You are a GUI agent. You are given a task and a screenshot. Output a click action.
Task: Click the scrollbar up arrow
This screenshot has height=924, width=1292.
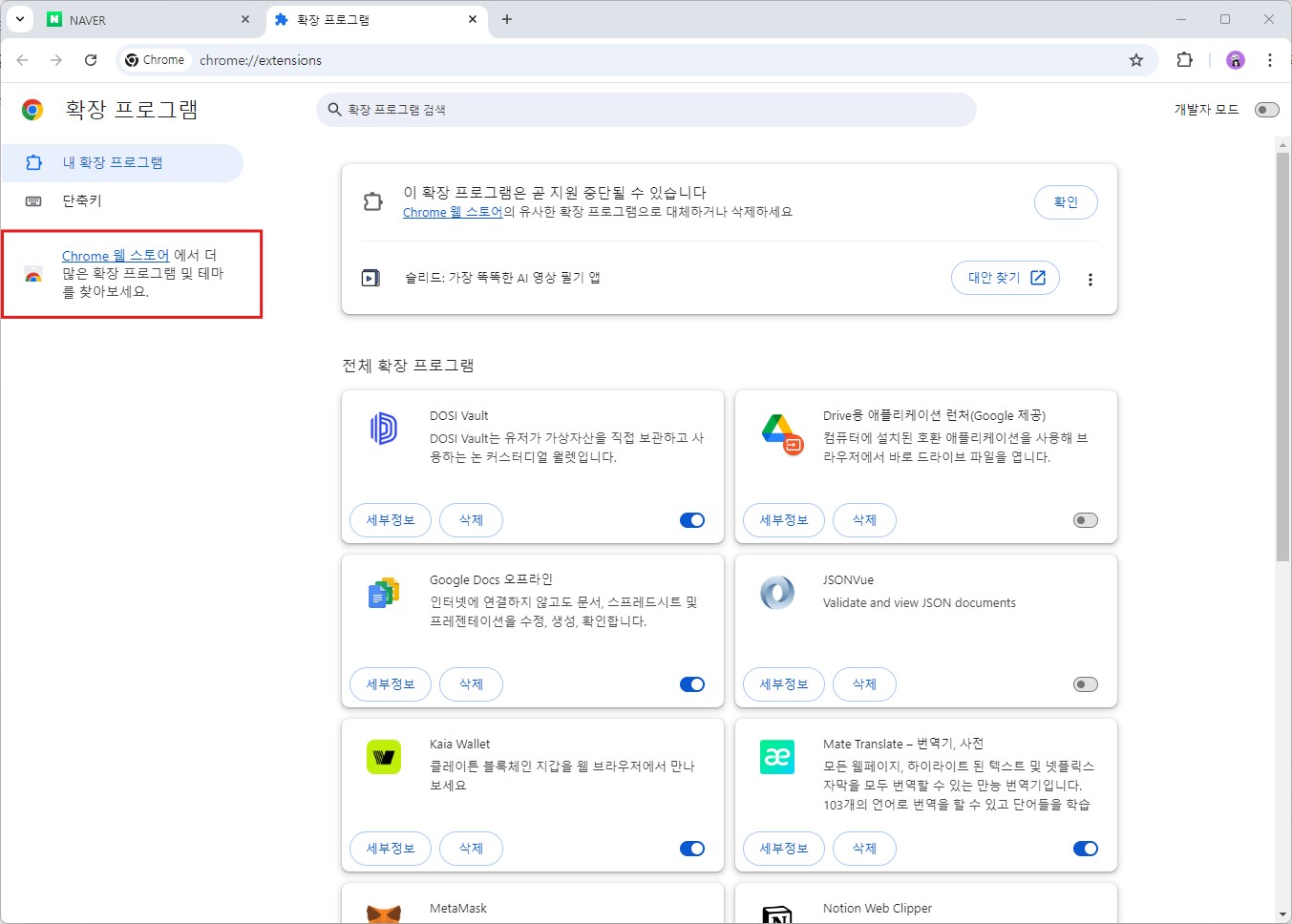(1282, 145)
